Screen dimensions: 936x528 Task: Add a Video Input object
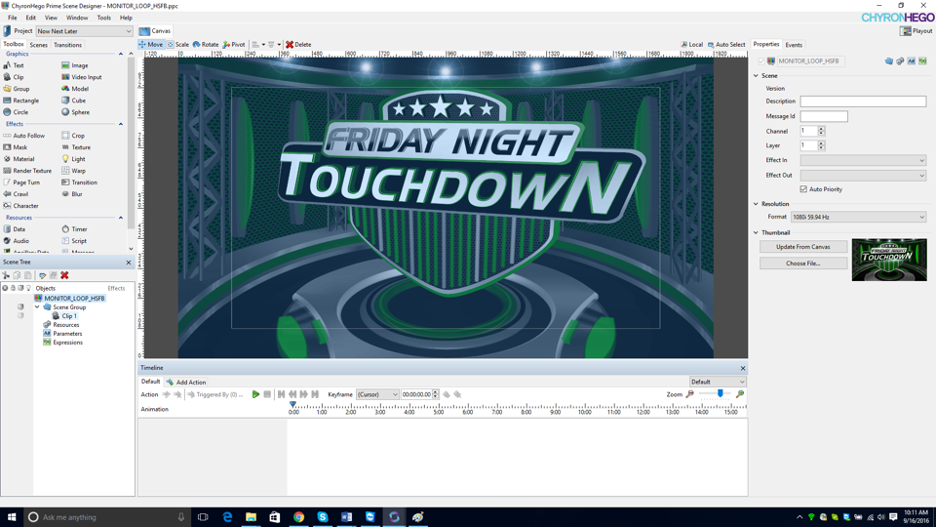click(85, 77)
